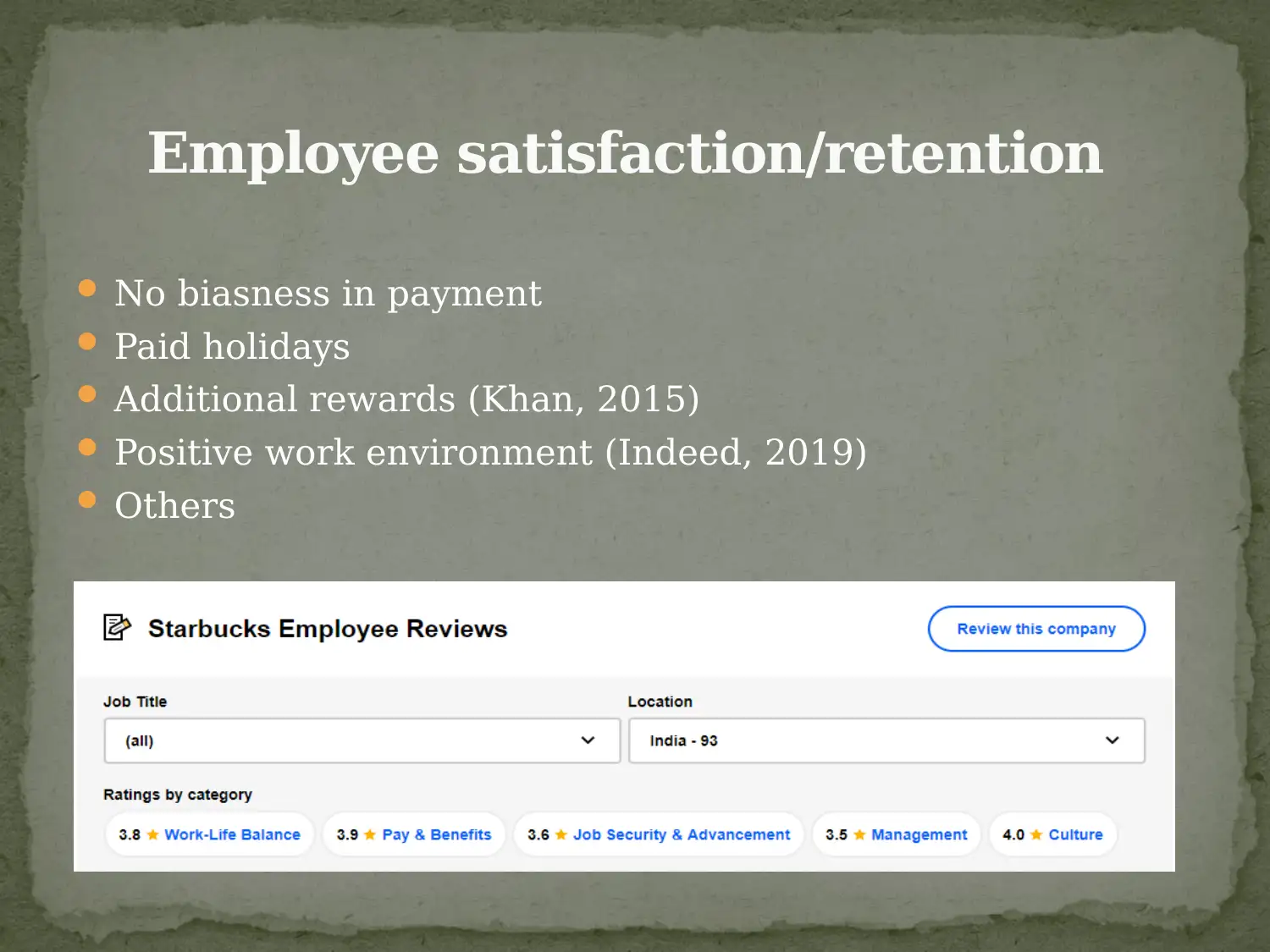Click the star icon next to 3.8 rating
Screen dimensions: 1270x952
pos(152,834)
